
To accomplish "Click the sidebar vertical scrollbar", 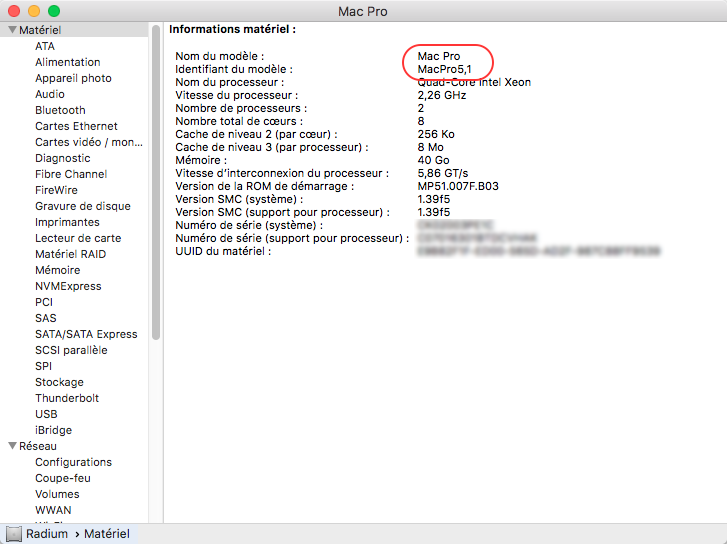I will pyautogui.click(x=156, y=183).
